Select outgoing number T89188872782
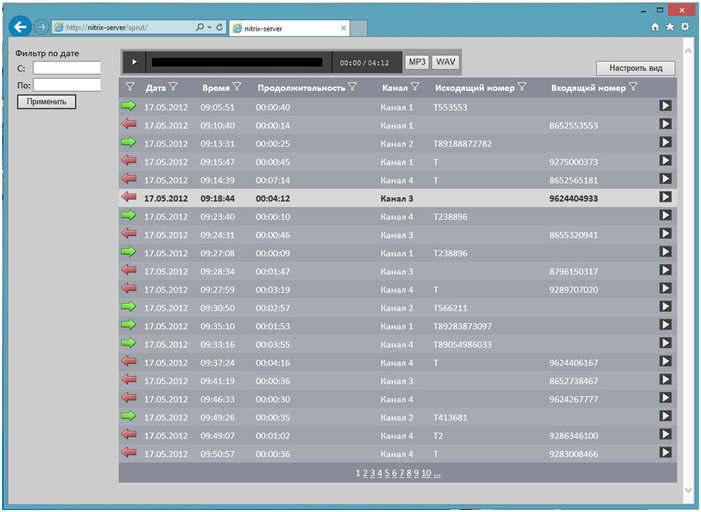 tap(462, 144)
